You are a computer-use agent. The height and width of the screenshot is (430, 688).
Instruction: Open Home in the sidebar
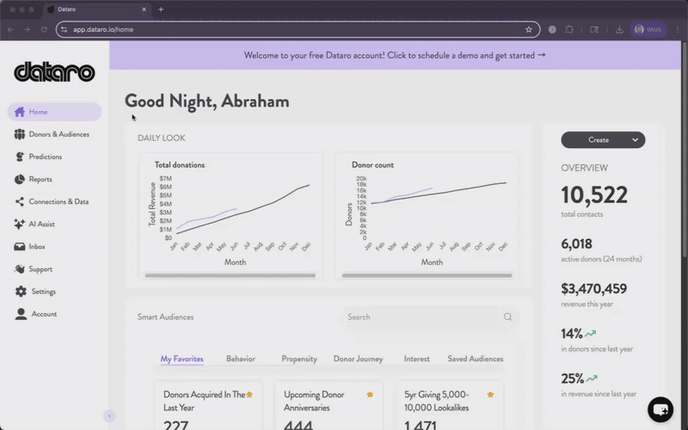point(54,112)
